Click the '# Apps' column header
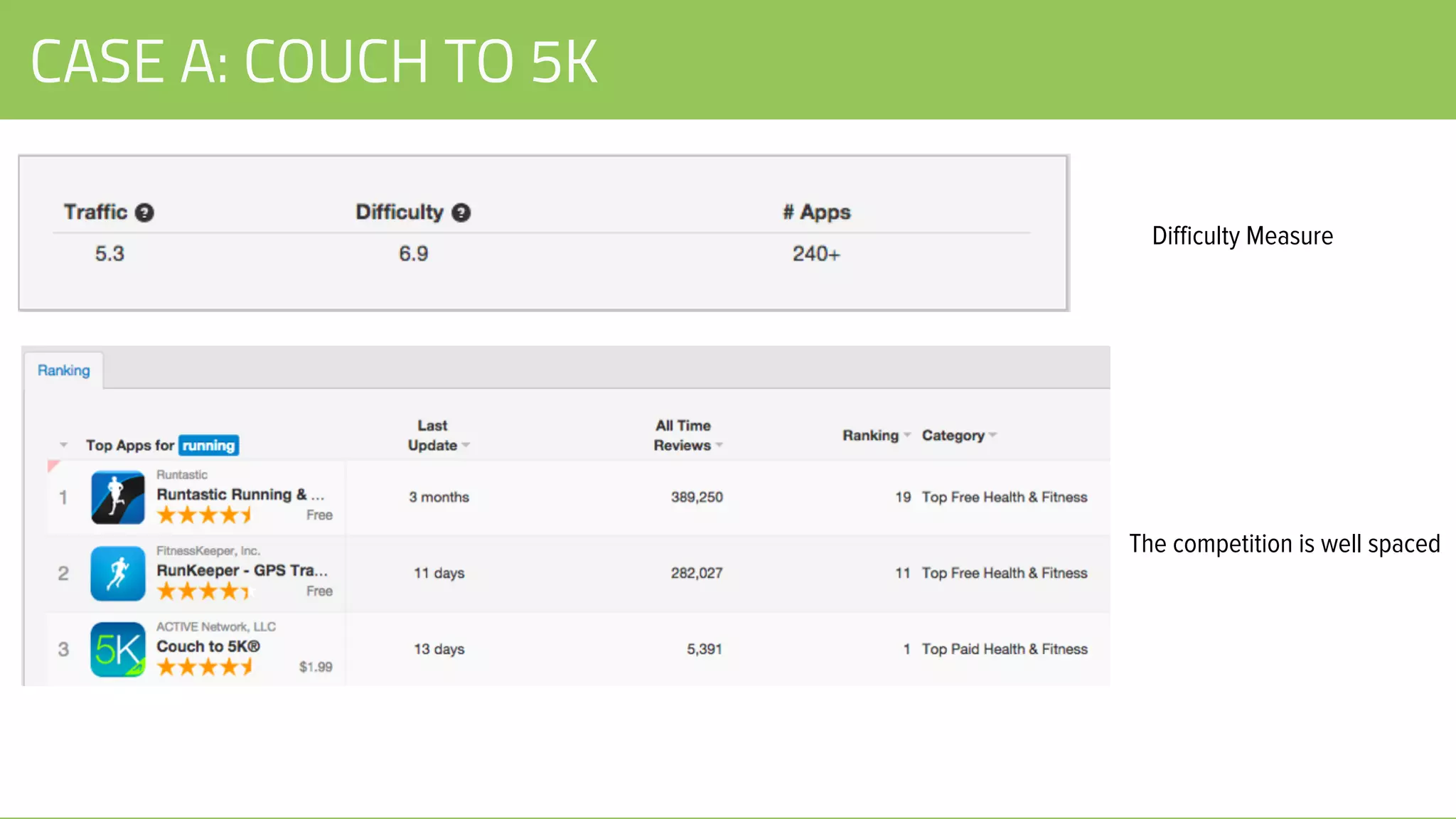1456x819 pixels. tap(817, 212)
